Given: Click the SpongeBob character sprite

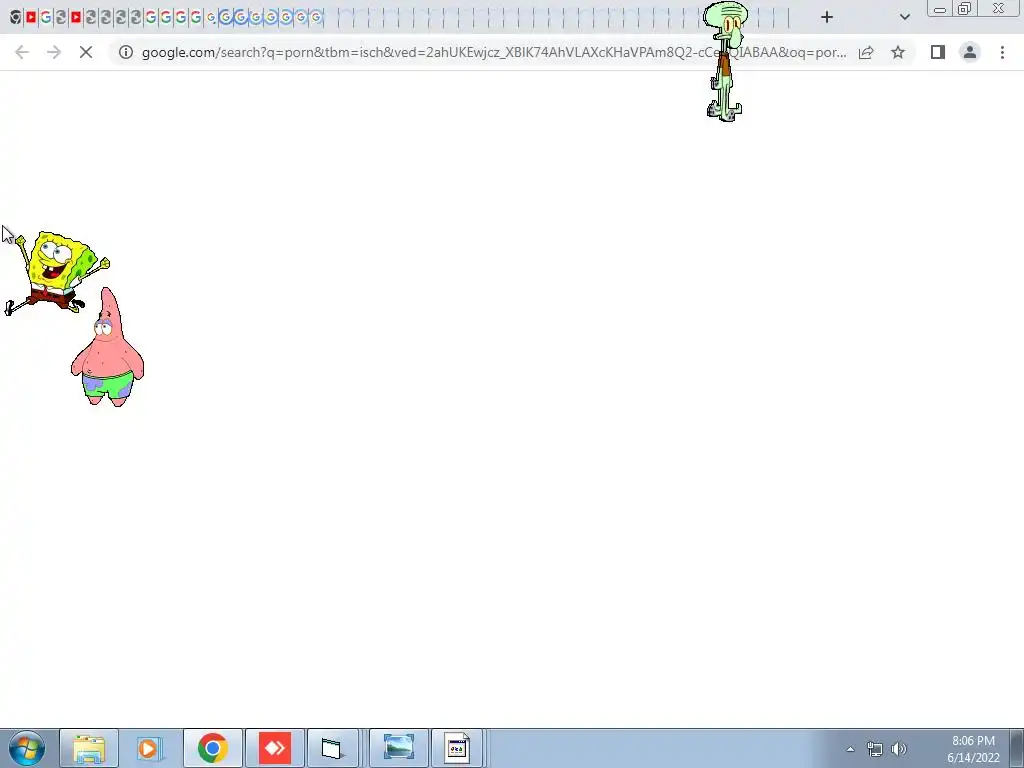Looking at the screenshot, I should click(57, 272).
